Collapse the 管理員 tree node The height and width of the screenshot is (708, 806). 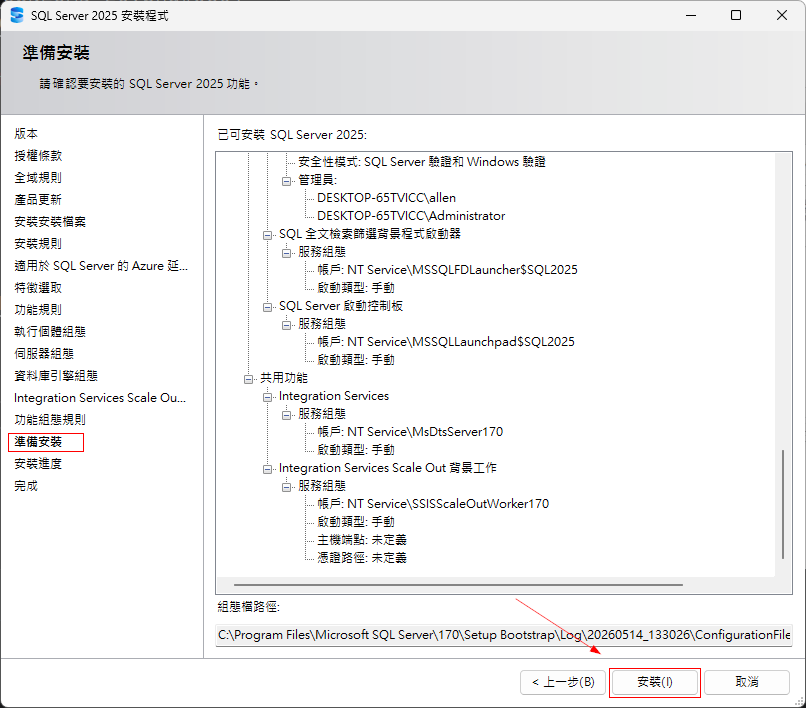(x=286, y=180)
